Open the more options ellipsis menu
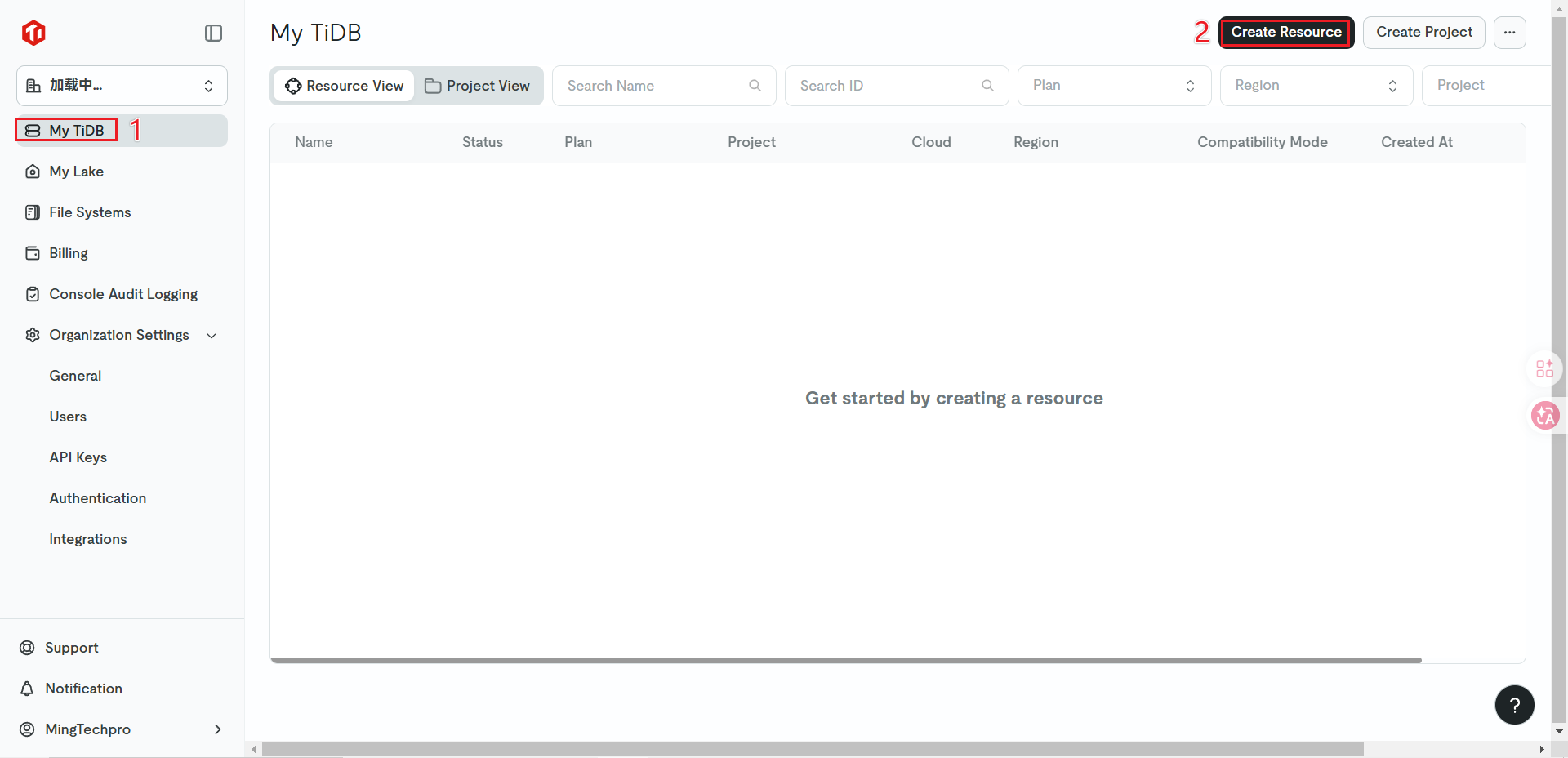Screen dimensions: 1568x758 1509,33
